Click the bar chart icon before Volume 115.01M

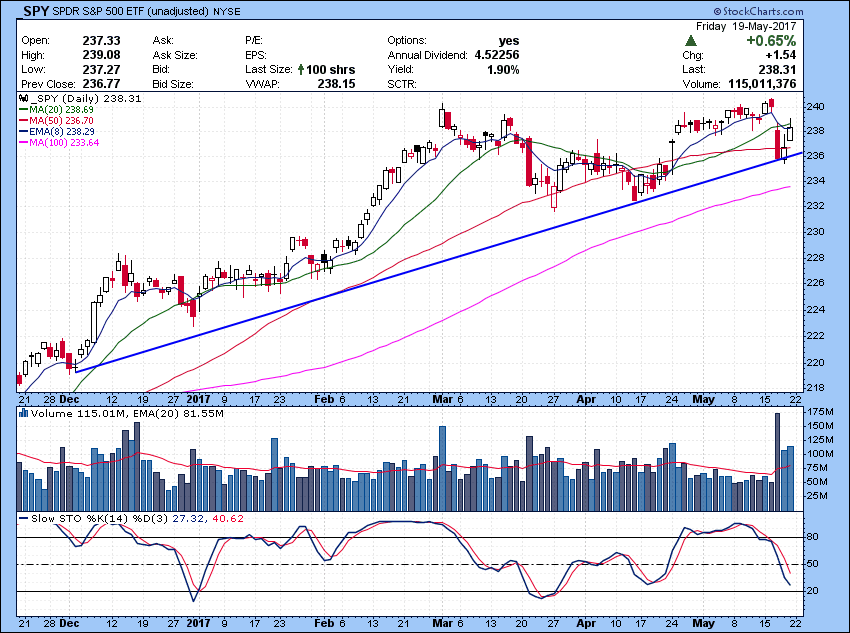coord(23,414)
